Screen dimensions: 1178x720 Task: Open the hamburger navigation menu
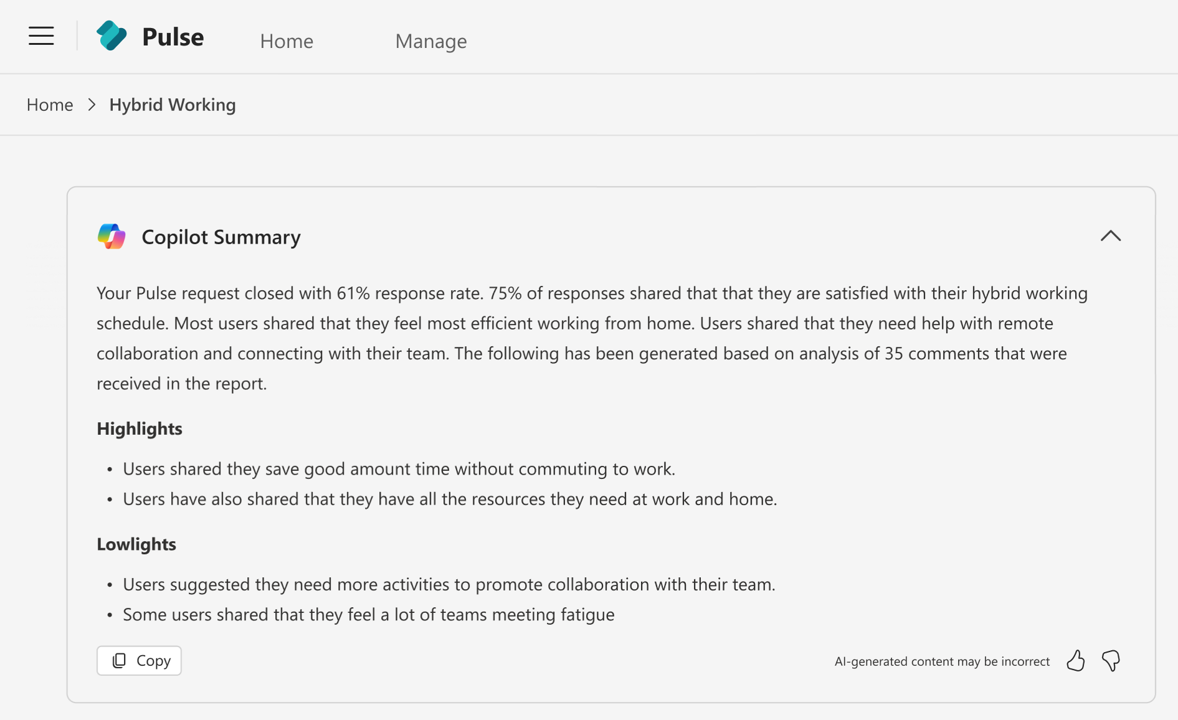click(40, 36)
